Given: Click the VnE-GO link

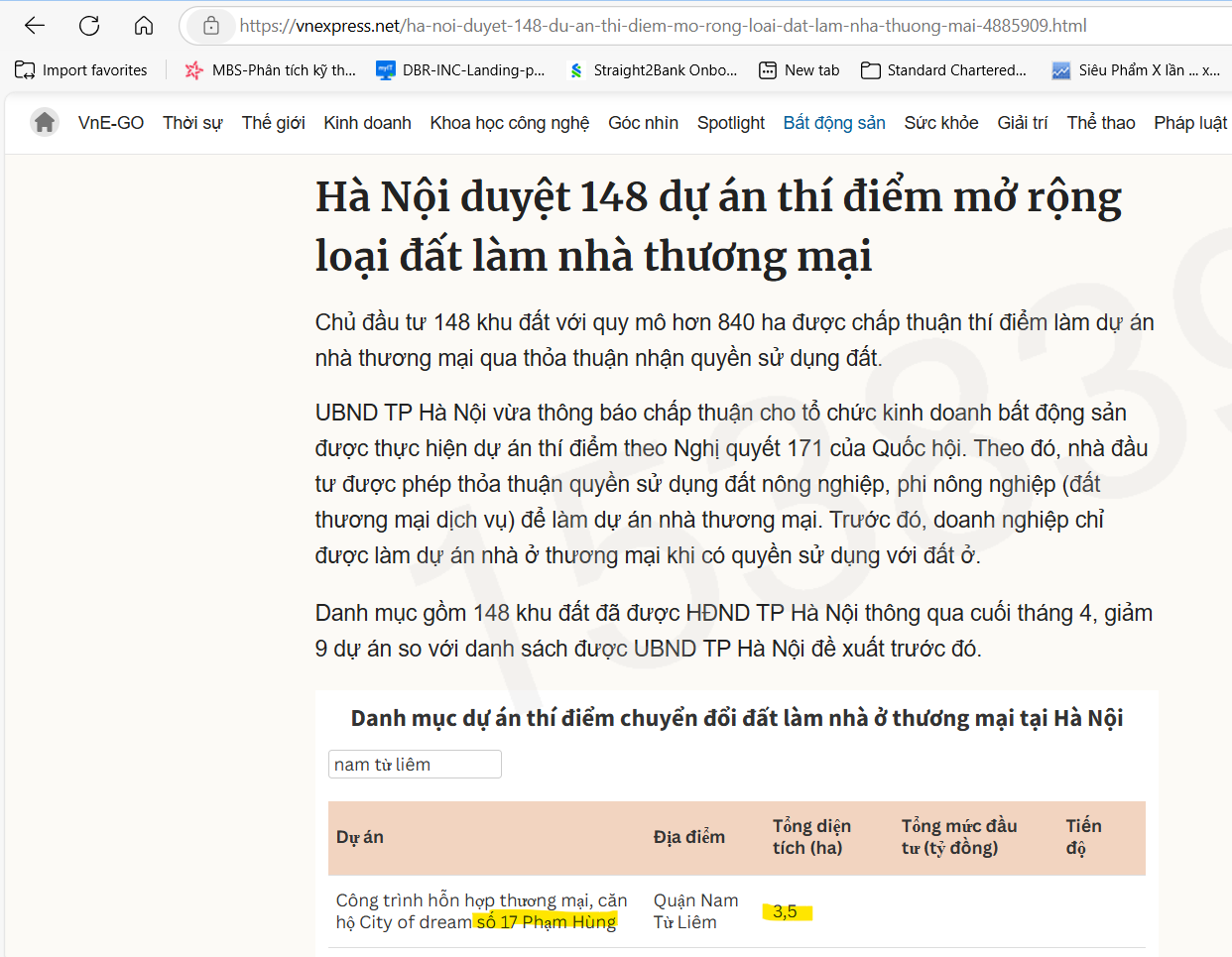Looking at the screenshot, I should coord(111,123).
